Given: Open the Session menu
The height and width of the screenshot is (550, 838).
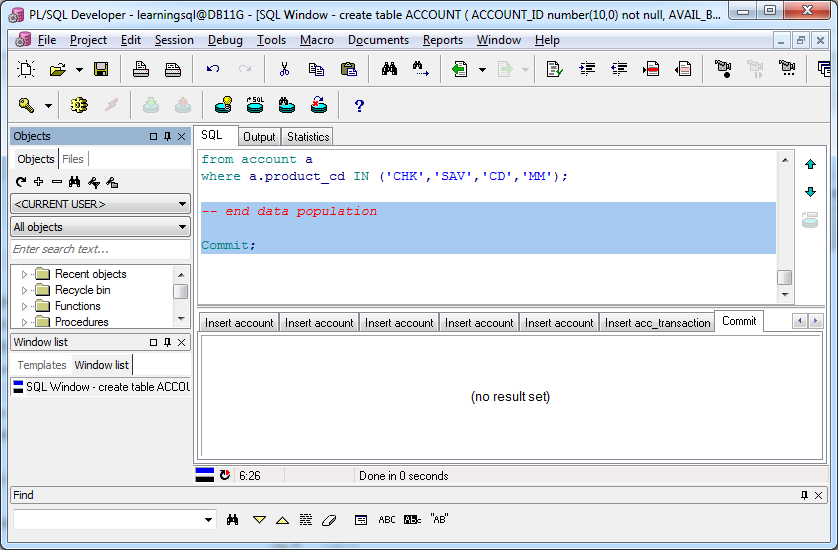Looking at the screenshot, I should 174,40.
